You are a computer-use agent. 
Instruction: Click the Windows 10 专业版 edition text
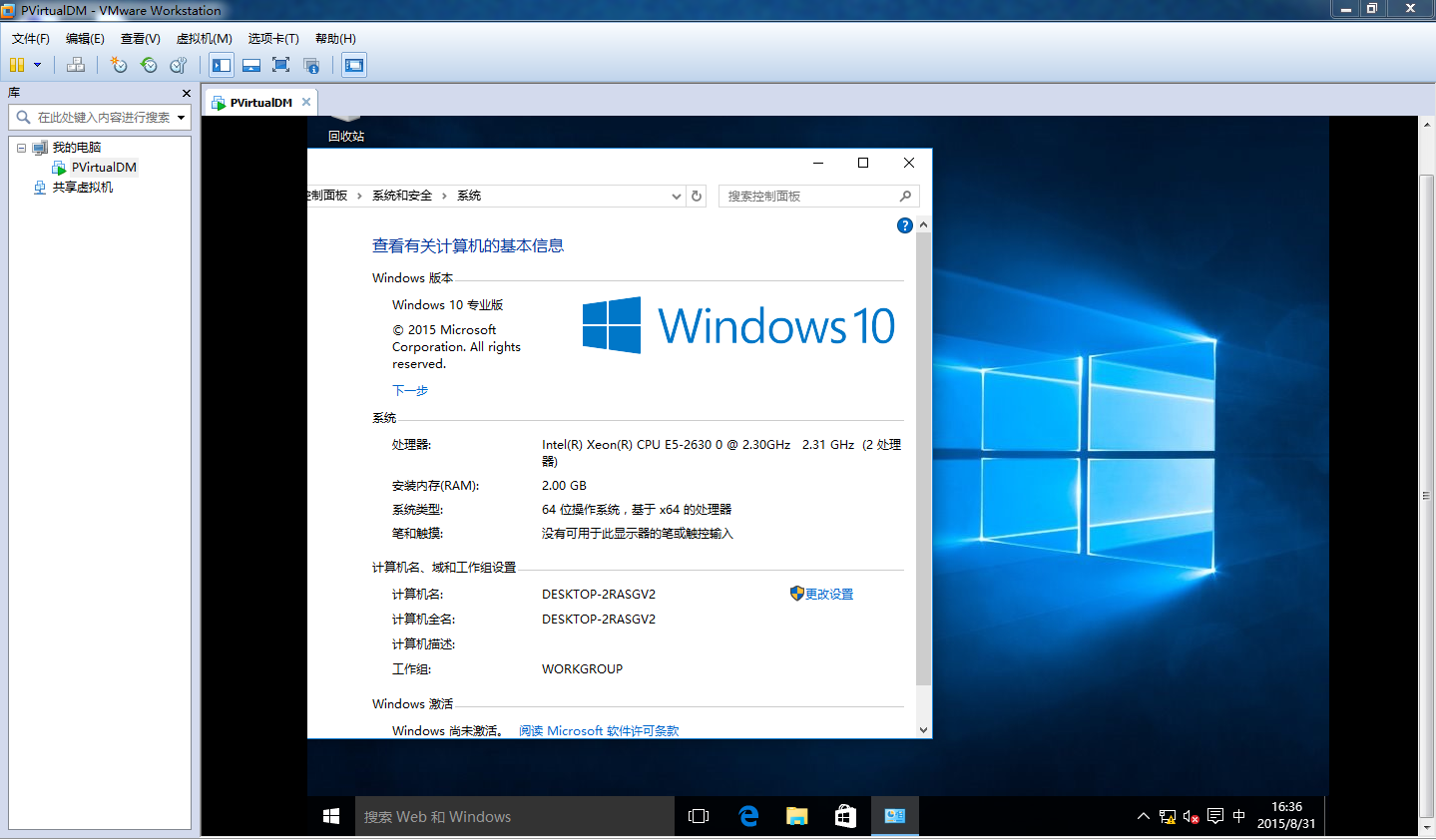point(447,305)
